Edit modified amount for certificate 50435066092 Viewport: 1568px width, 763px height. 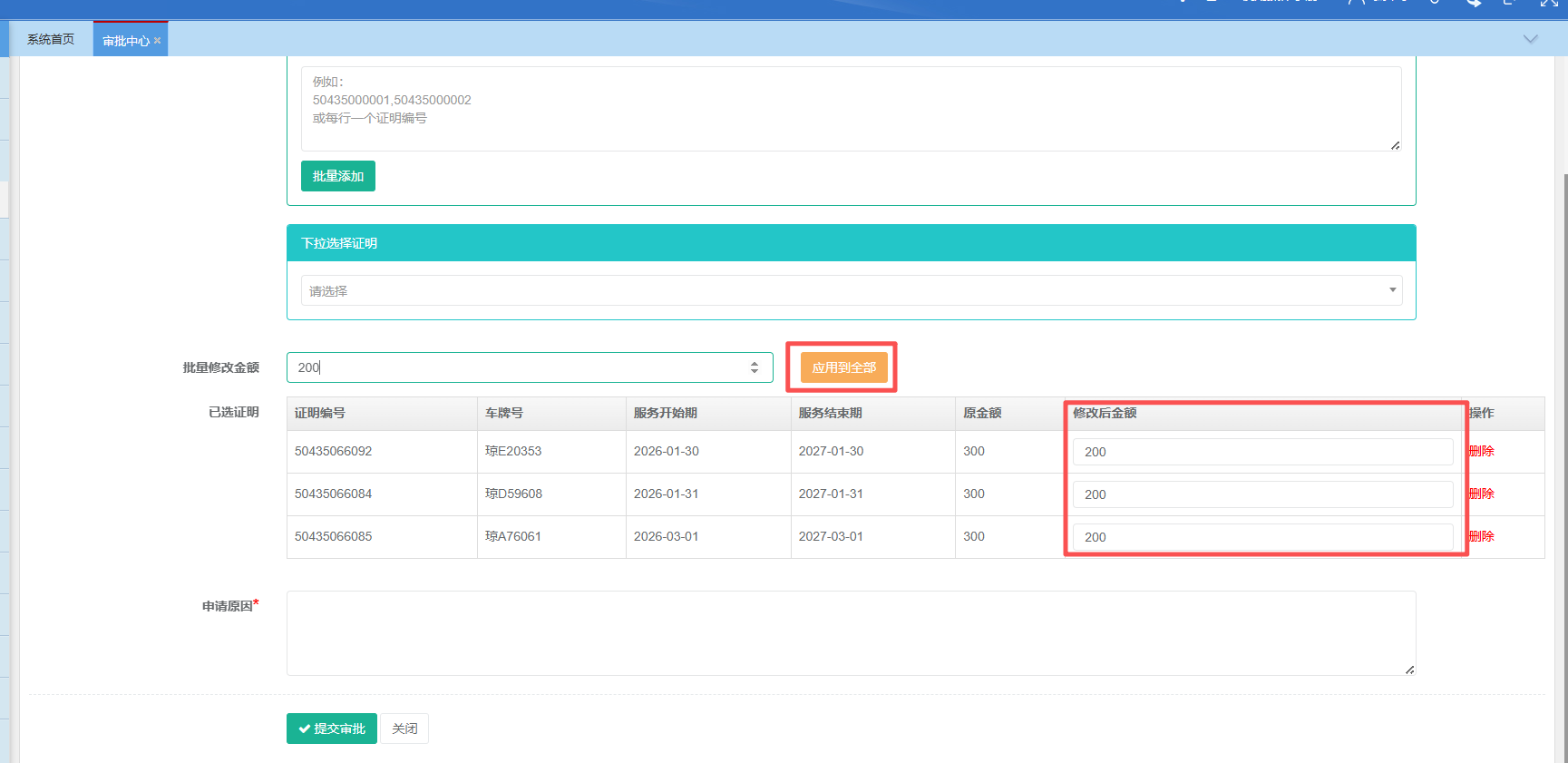[1261, 452]
